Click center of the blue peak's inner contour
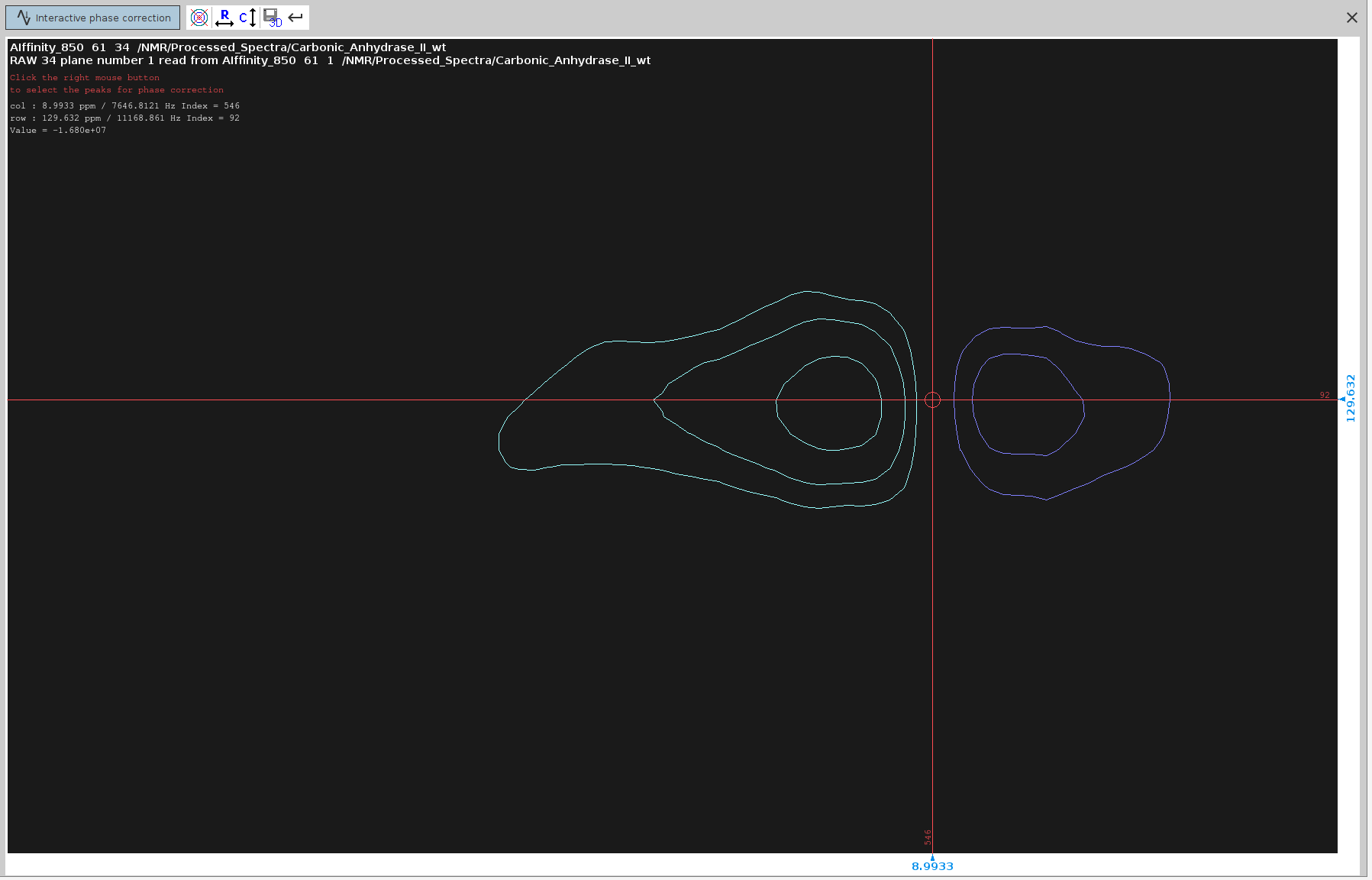 (1028, 405)
